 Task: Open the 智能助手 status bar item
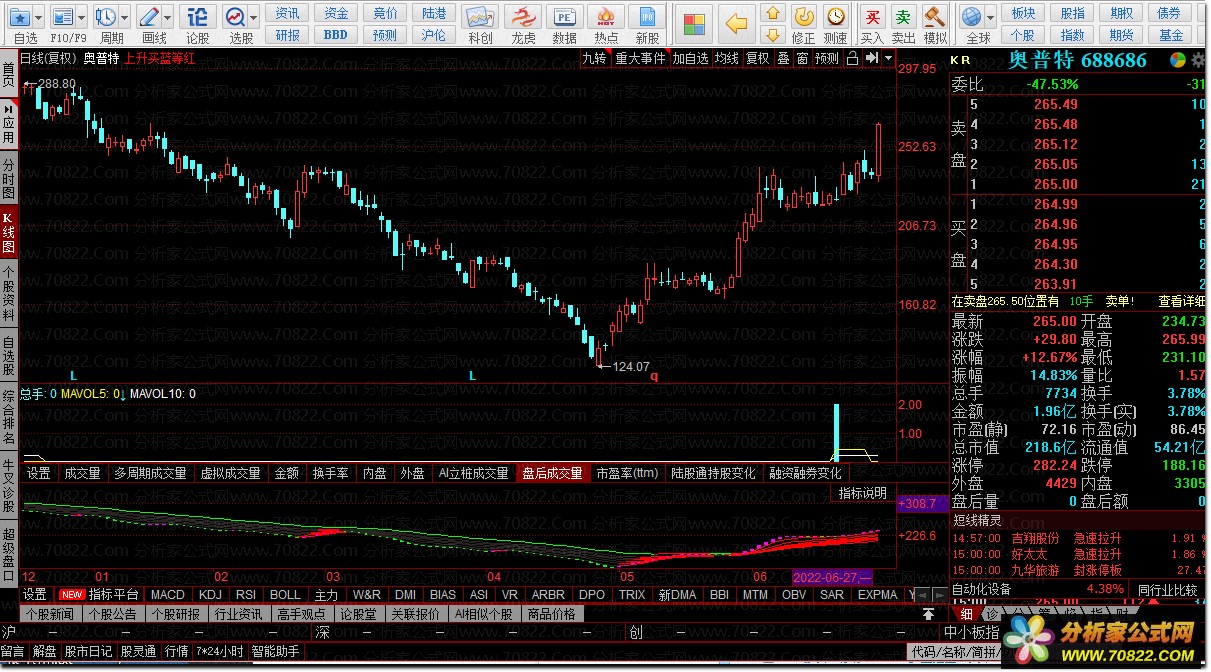pos(275,652)
